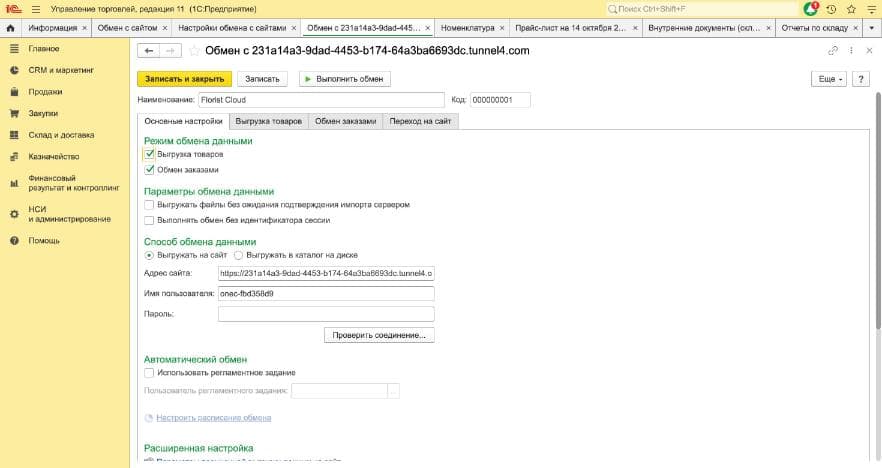Open Настройки обмена с сайтами window tab
The height and width of the screenshot is (468, 882).
[232, 28]
